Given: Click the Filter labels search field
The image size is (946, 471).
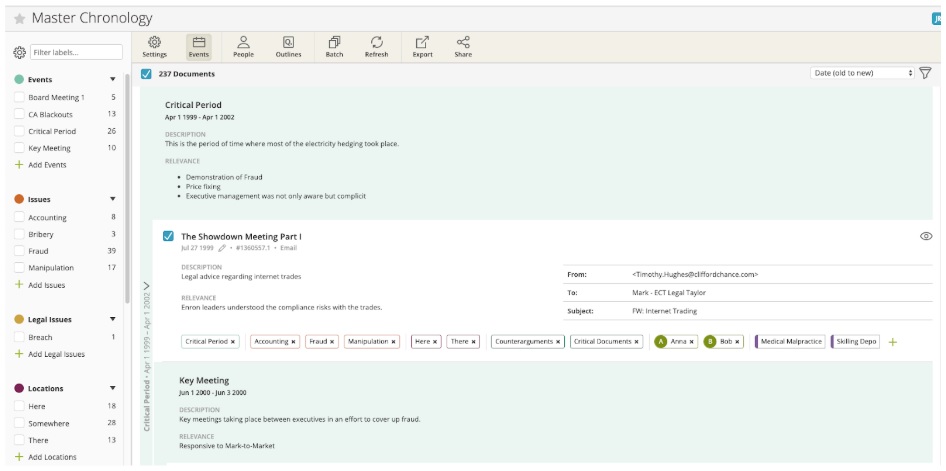Looking at the screenshot, I should coord(76,52).
